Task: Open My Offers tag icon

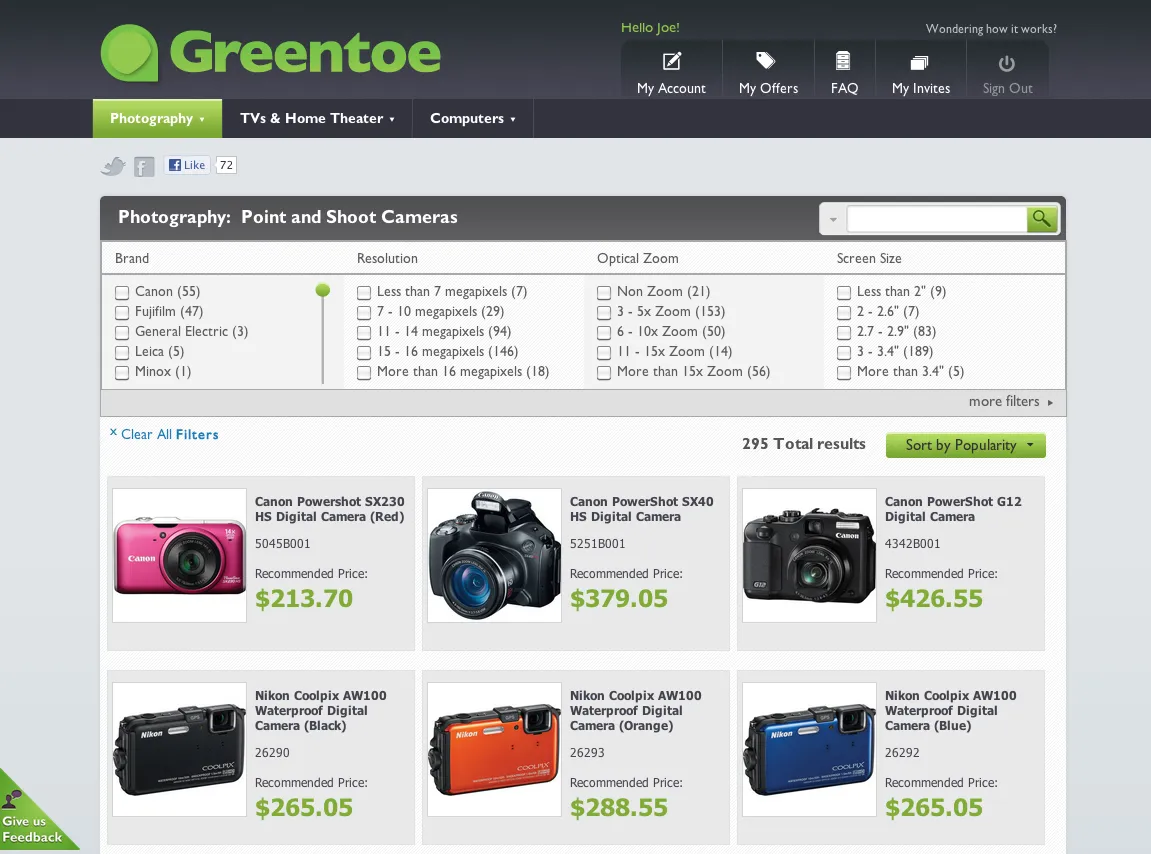Action: pyautogui.click(x=766, y=60)
